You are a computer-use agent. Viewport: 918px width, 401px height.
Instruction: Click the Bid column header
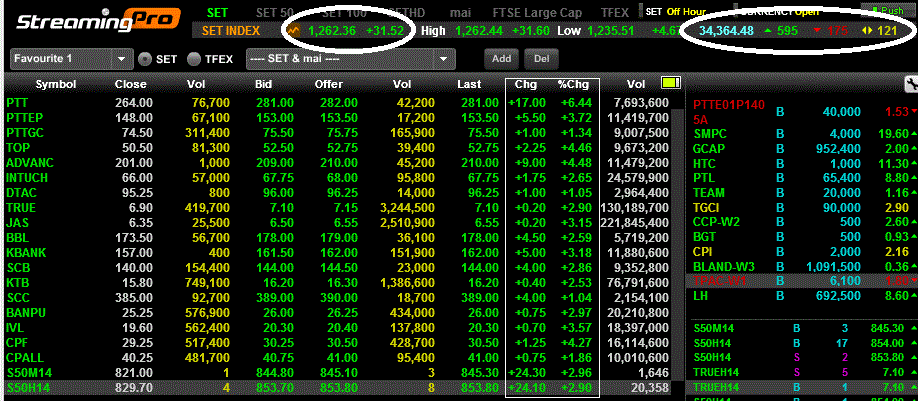coord(263,84)
